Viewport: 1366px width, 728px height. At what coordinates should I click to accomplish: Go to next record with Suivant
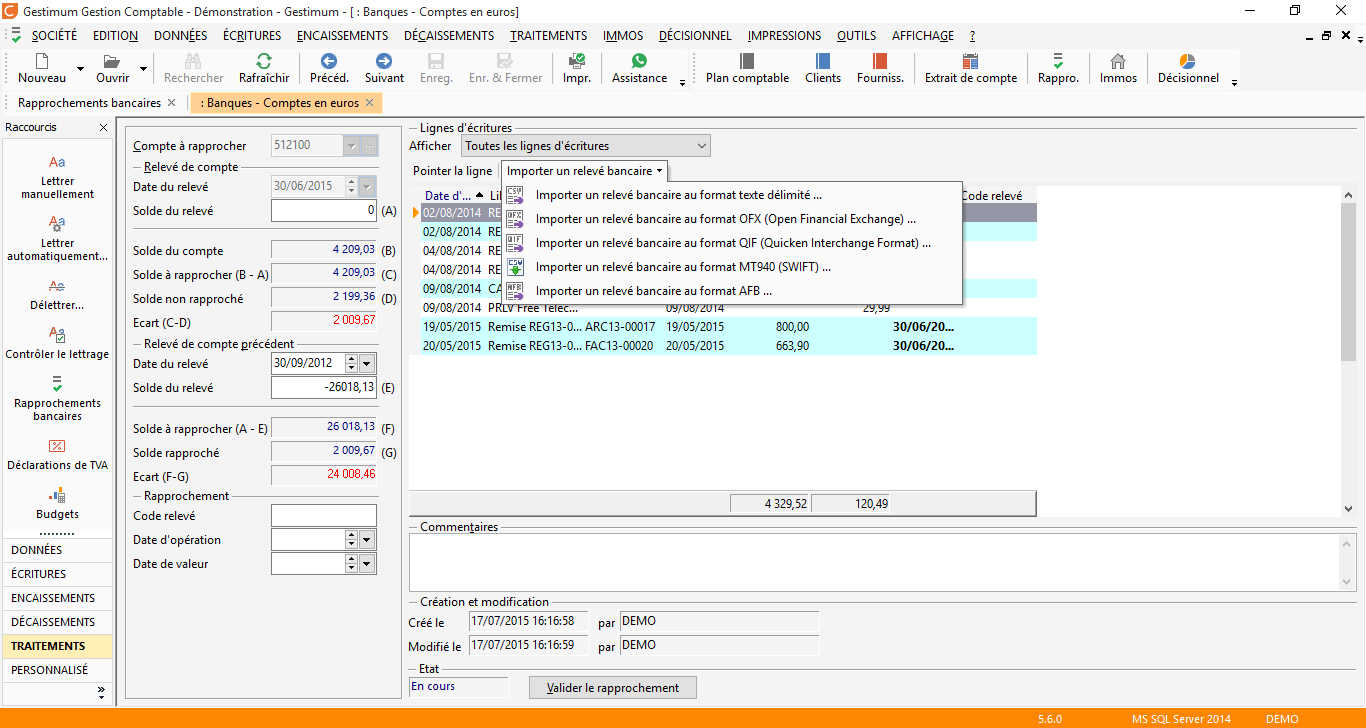click(x=384, y=68)
